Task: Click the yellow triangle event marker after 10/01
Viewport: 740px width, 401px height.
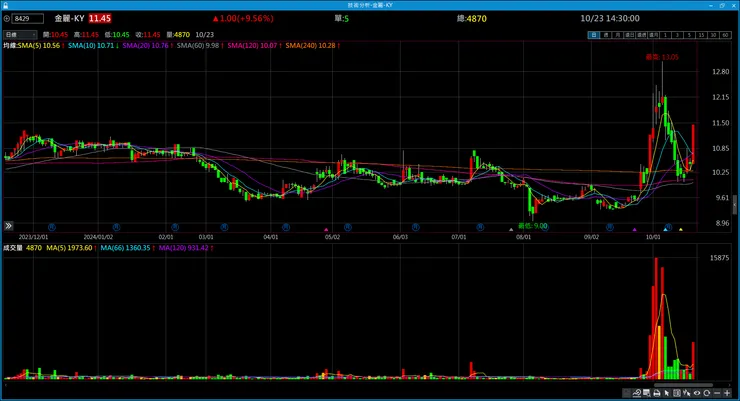Action: coord(681,229)
